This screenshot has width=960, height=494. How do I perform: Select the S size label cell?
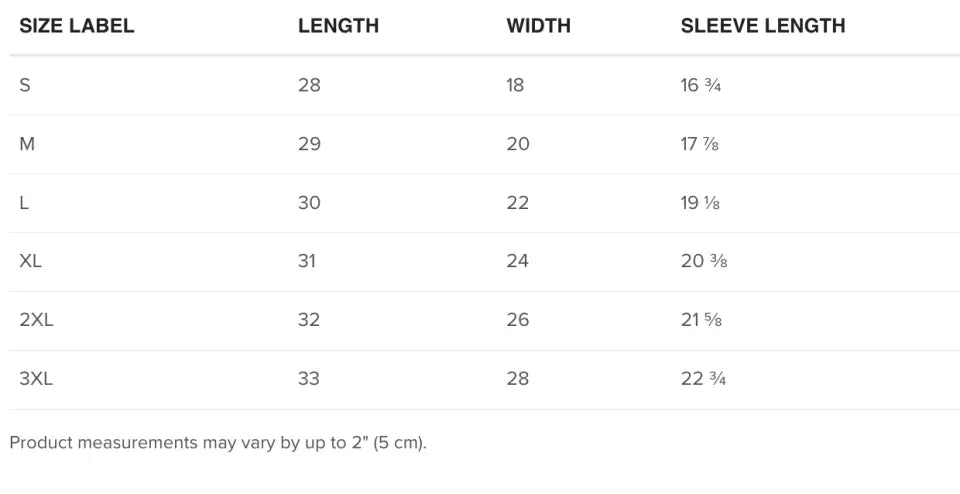25,85
